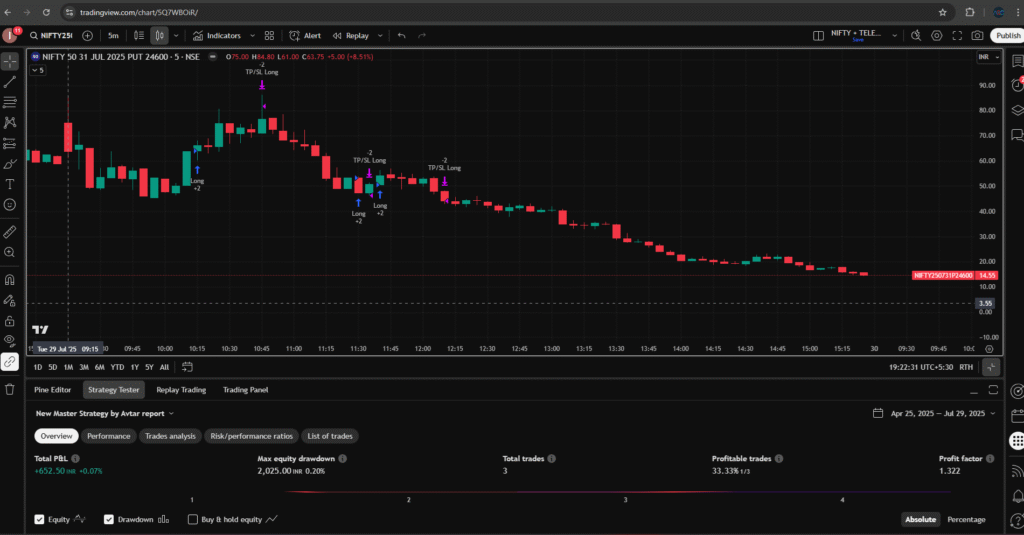Hide all drawings with eye icon
Image resolution: width=1024 pixels, height=535 pixels.
[x=10, y=340]
